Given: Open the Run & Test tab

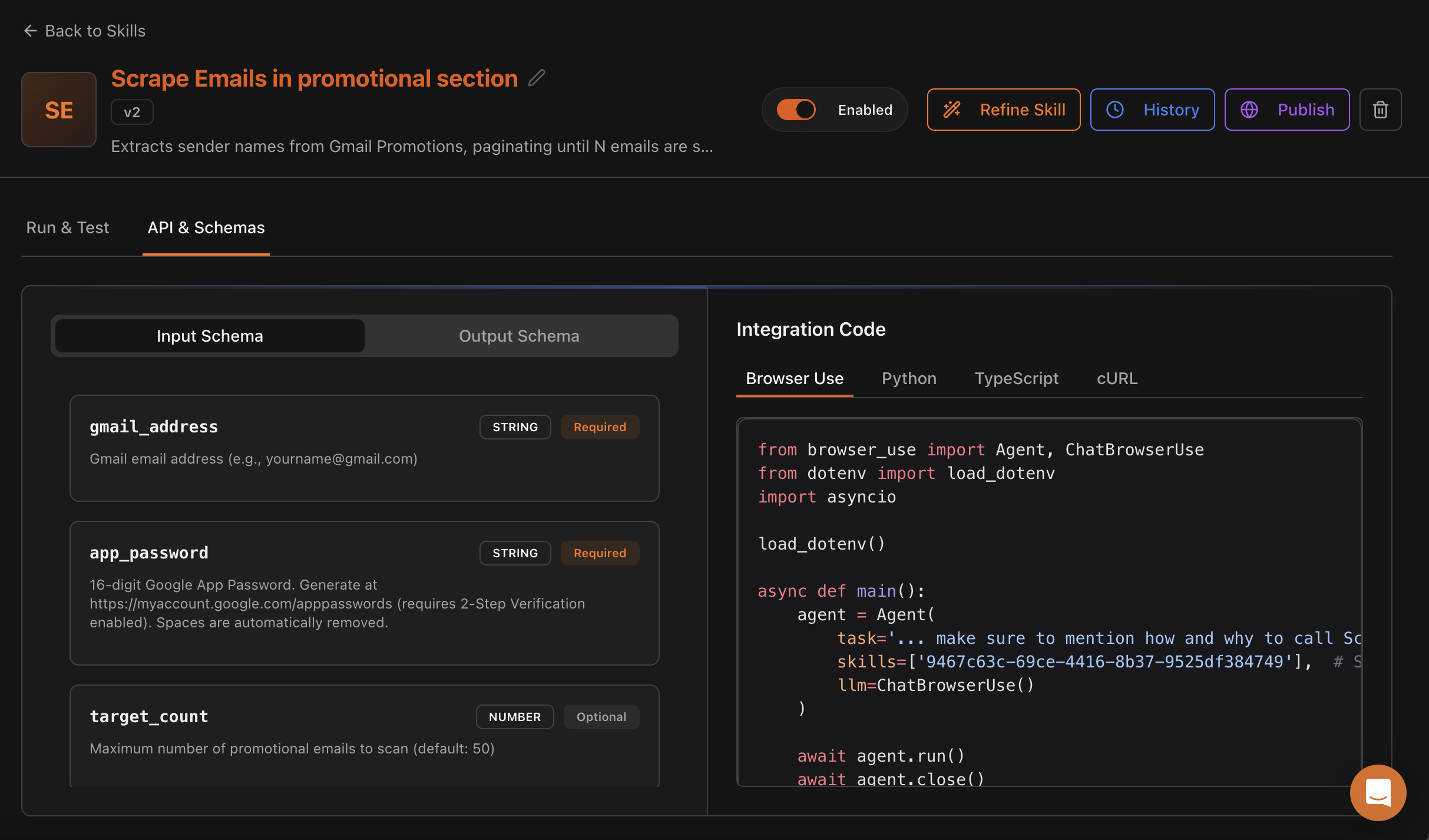Looking at the screenshot, I should [68, 227].
